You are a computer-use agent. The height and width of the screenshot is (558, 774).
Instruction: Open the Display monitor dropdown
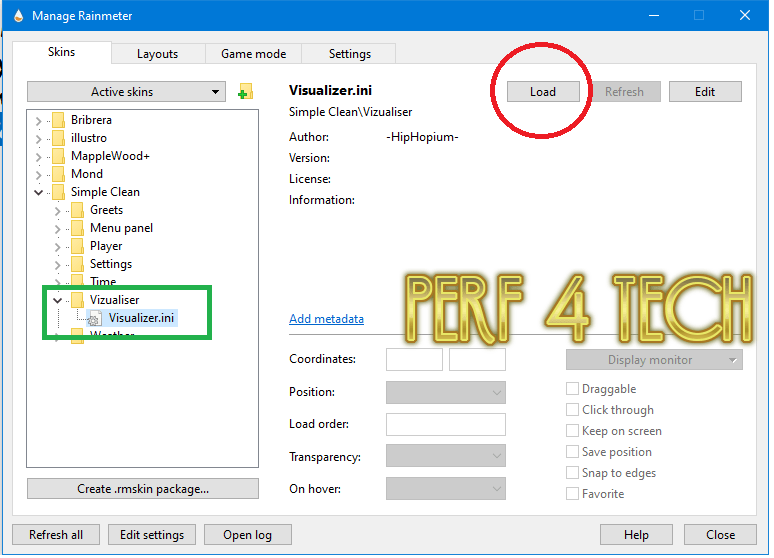(655, 360)
